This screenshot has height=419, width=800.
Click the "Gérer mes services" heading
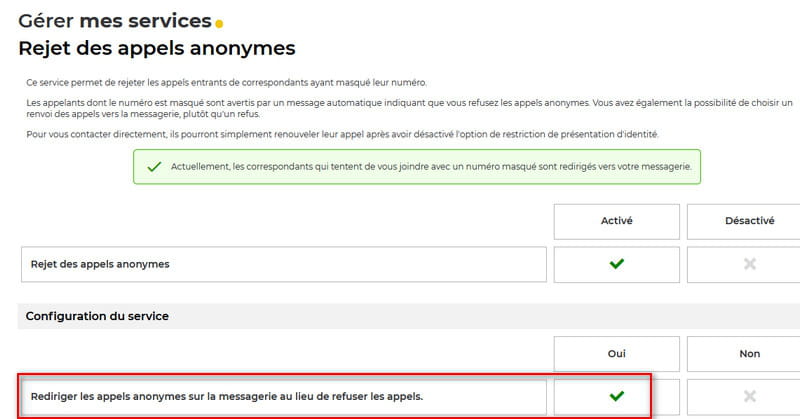pos(114,20)
